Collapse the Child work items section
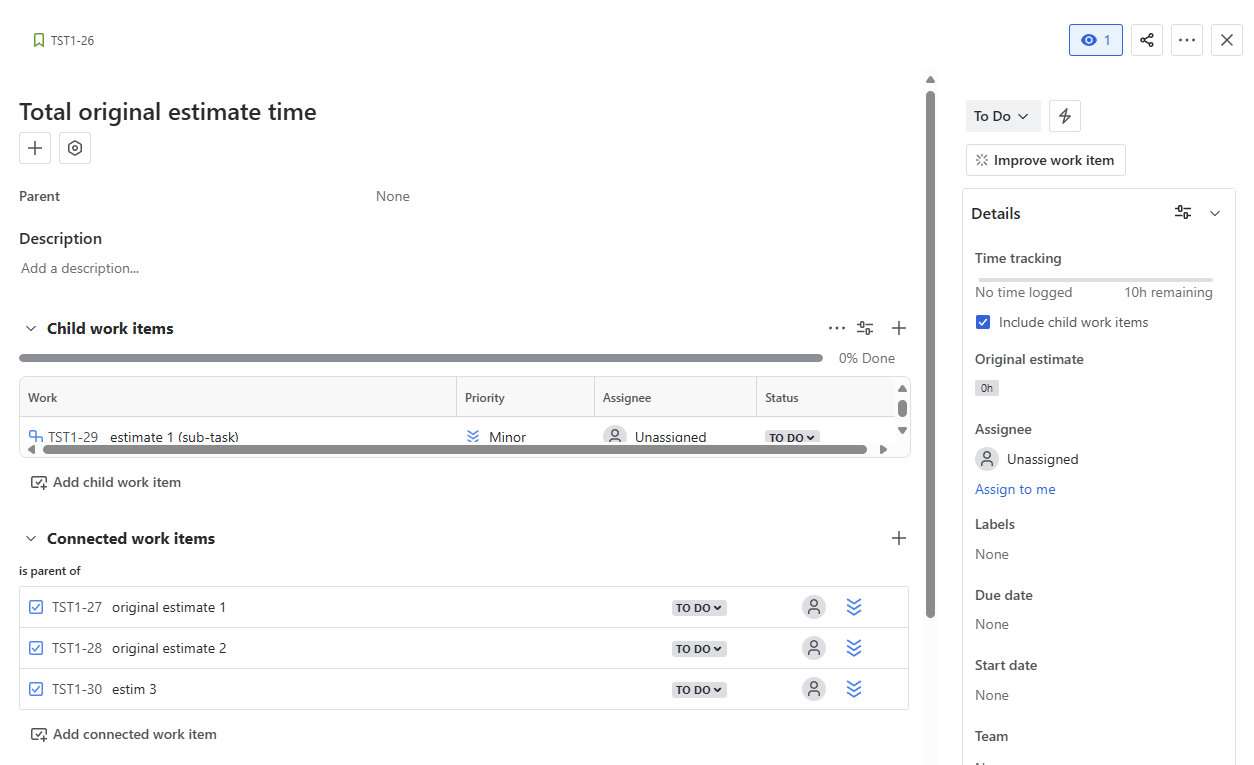The height and width of the screenshot is (765, 1254). tap(31, 328)
